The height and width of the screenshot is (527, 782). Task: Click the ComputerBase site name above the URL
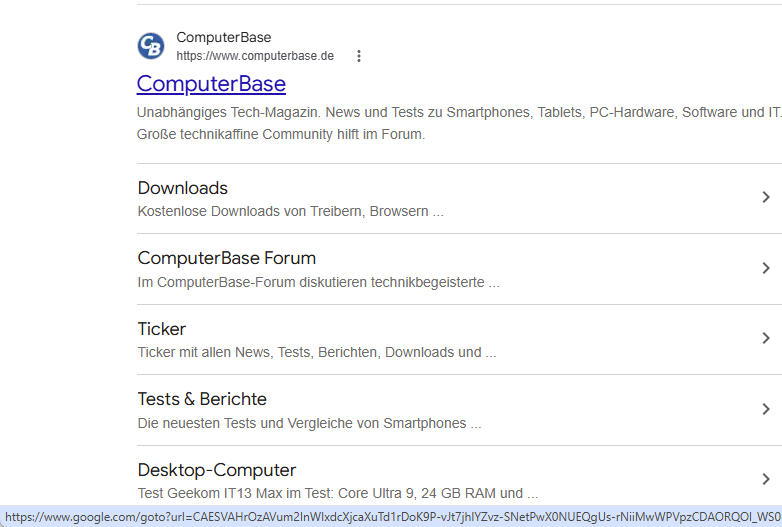click(223, 37)
